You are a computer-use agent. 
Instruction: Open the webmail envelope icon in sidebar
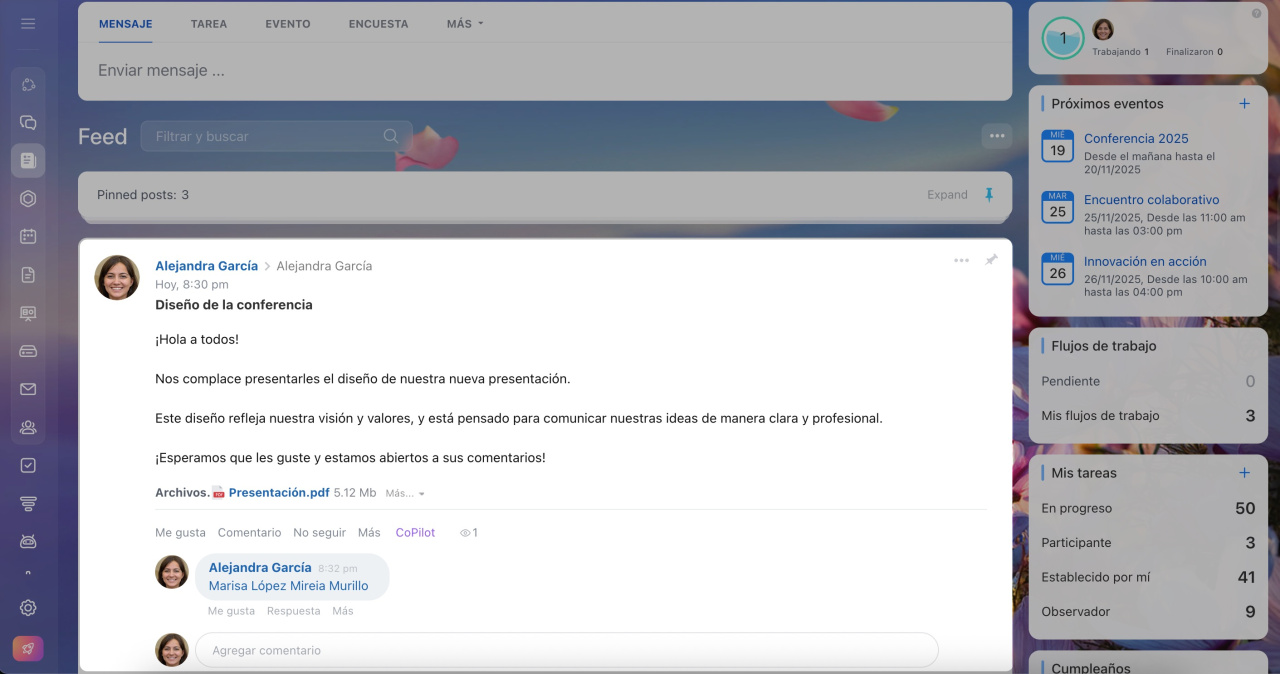click(28, 389)
